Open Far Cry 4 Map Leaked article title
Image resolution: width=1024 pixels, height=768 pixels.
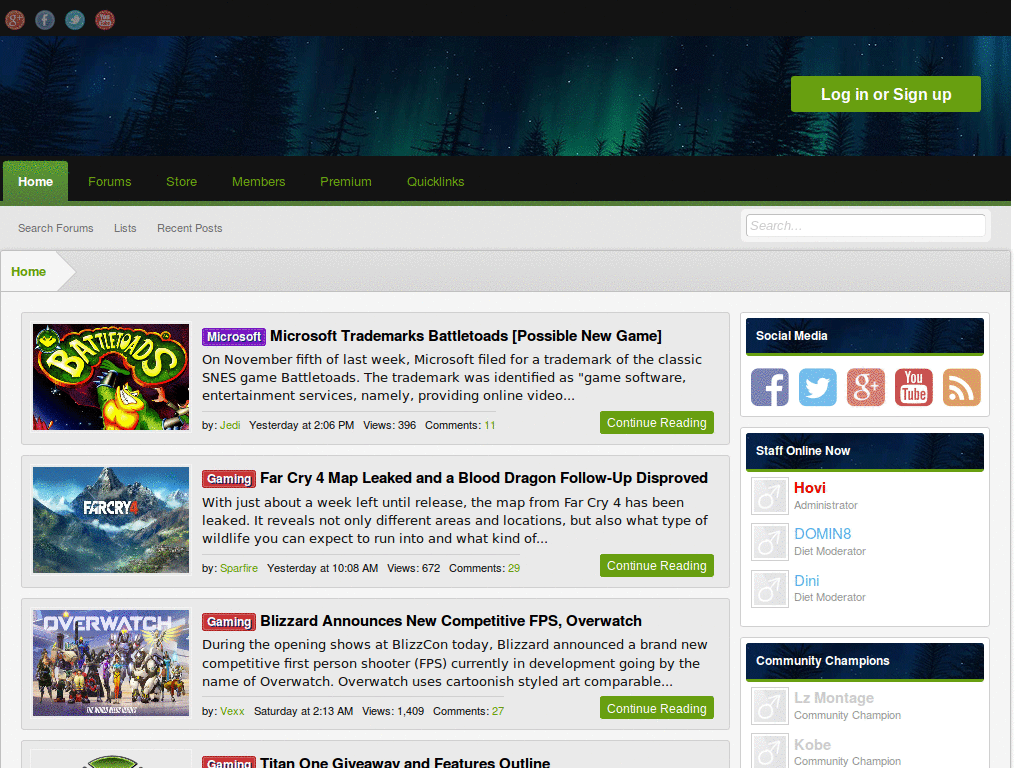point(484,478)
